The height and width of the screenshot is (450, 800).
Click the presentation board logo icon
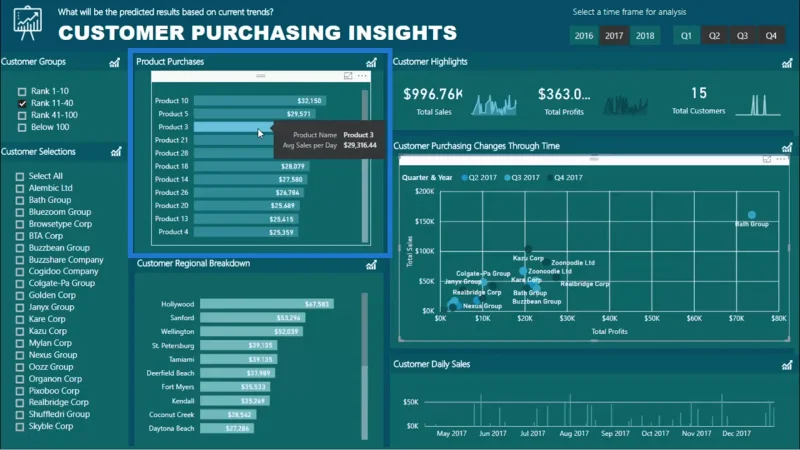(x=28, y=23)
